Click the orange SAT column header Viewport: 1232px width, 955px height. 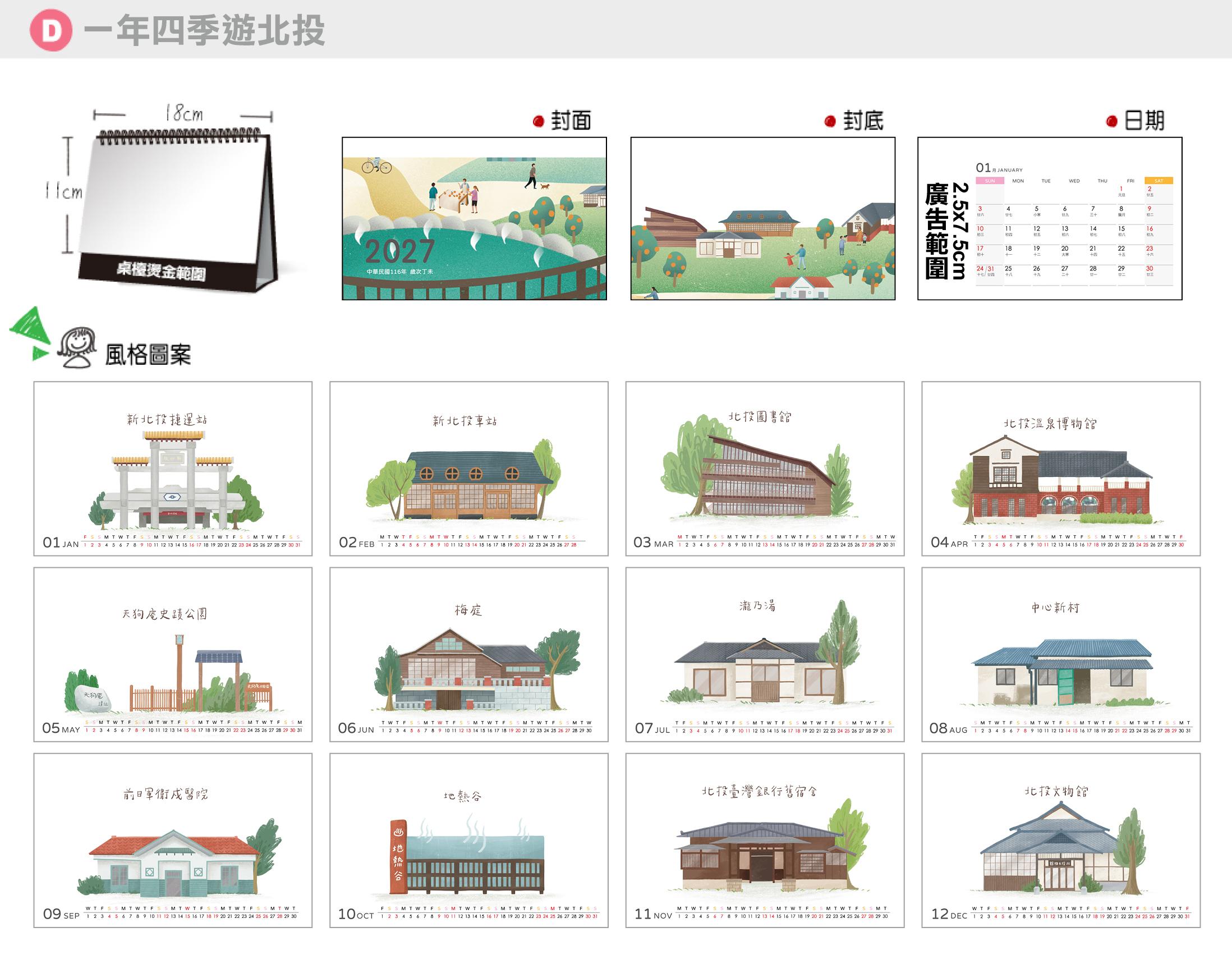(x=1159, y=181)
